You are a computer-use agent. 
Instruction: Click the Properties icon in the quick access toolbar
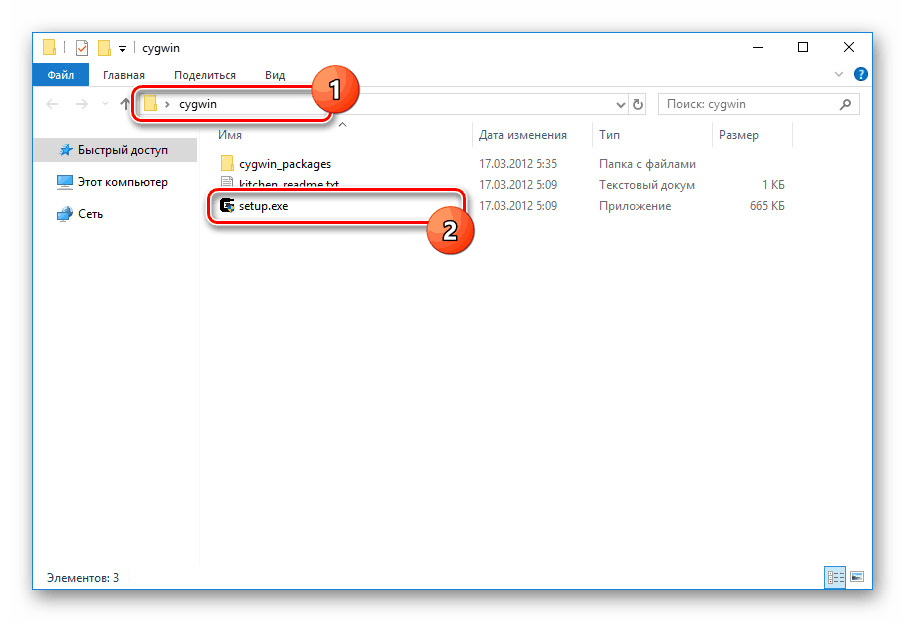(x=82, y=48)
